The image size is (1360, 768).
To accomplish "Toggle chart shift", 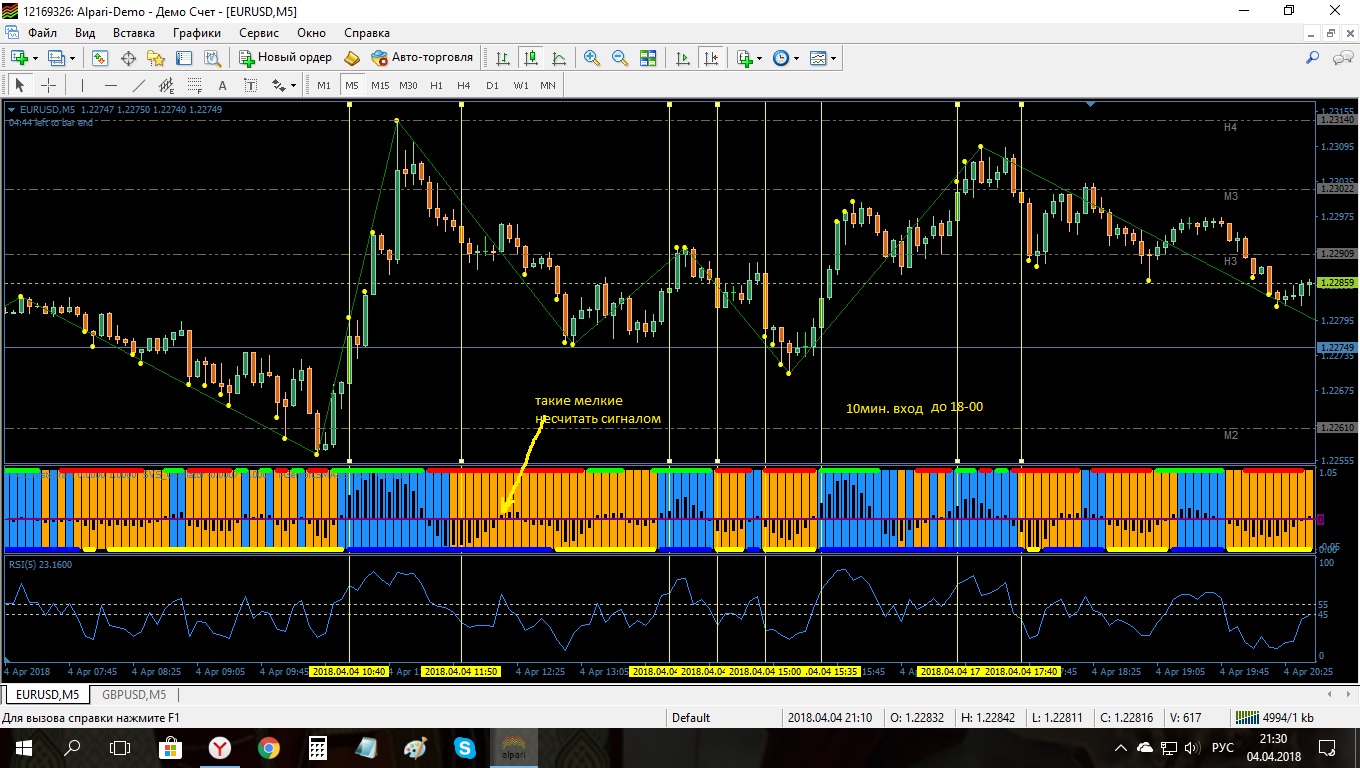I will [x=711, y=58].
